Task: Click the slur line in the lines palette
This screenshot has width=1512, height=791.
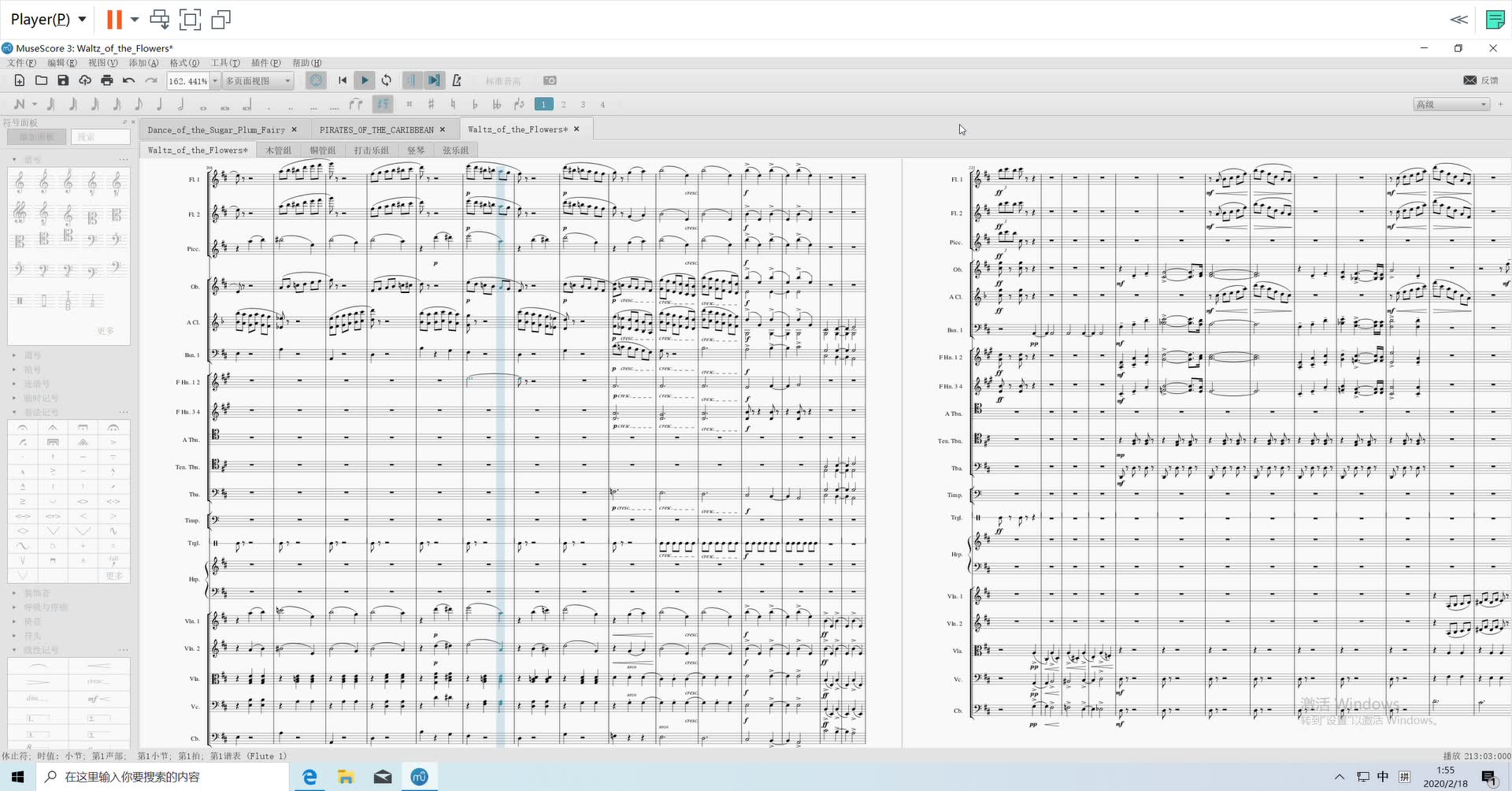Action: pos(38,667)
